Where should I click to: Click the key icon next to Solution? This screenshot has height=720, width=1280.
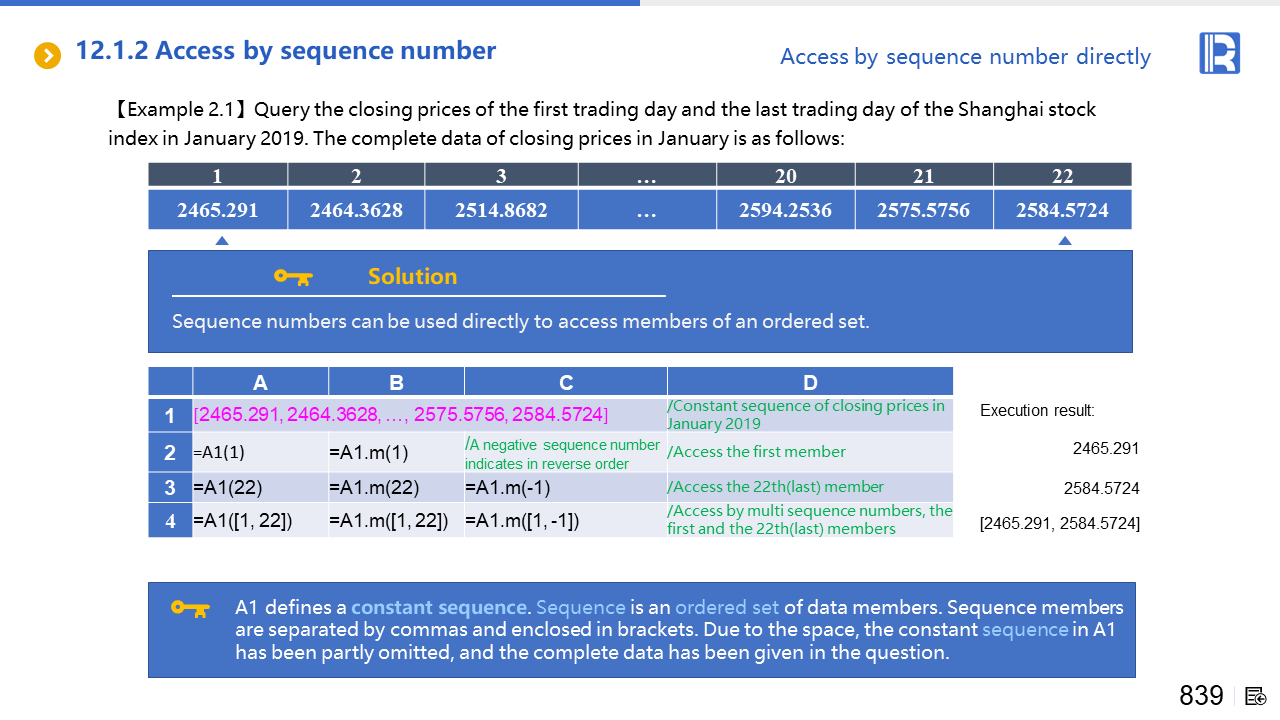[x=293, y=277]
